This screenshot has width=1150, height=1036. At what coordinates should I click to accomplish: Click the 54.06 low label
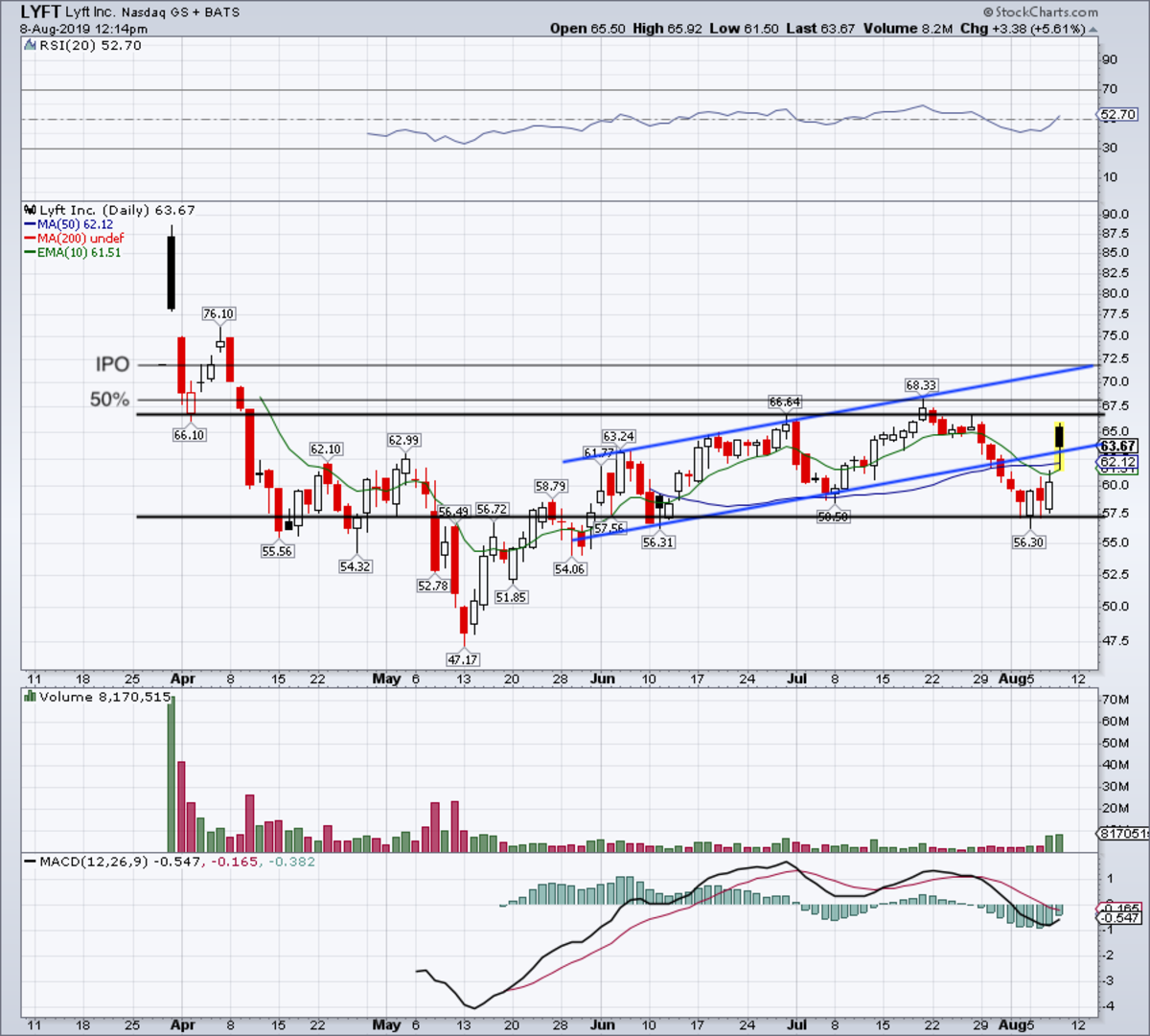click(x=569, y=569)
